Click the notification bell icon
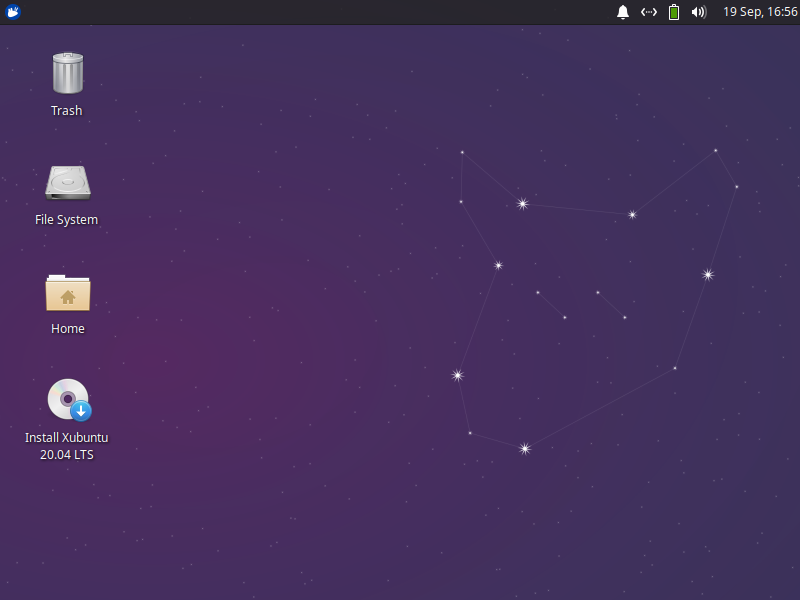The height and width of the screenshot is (600, 800). [623, 12]
